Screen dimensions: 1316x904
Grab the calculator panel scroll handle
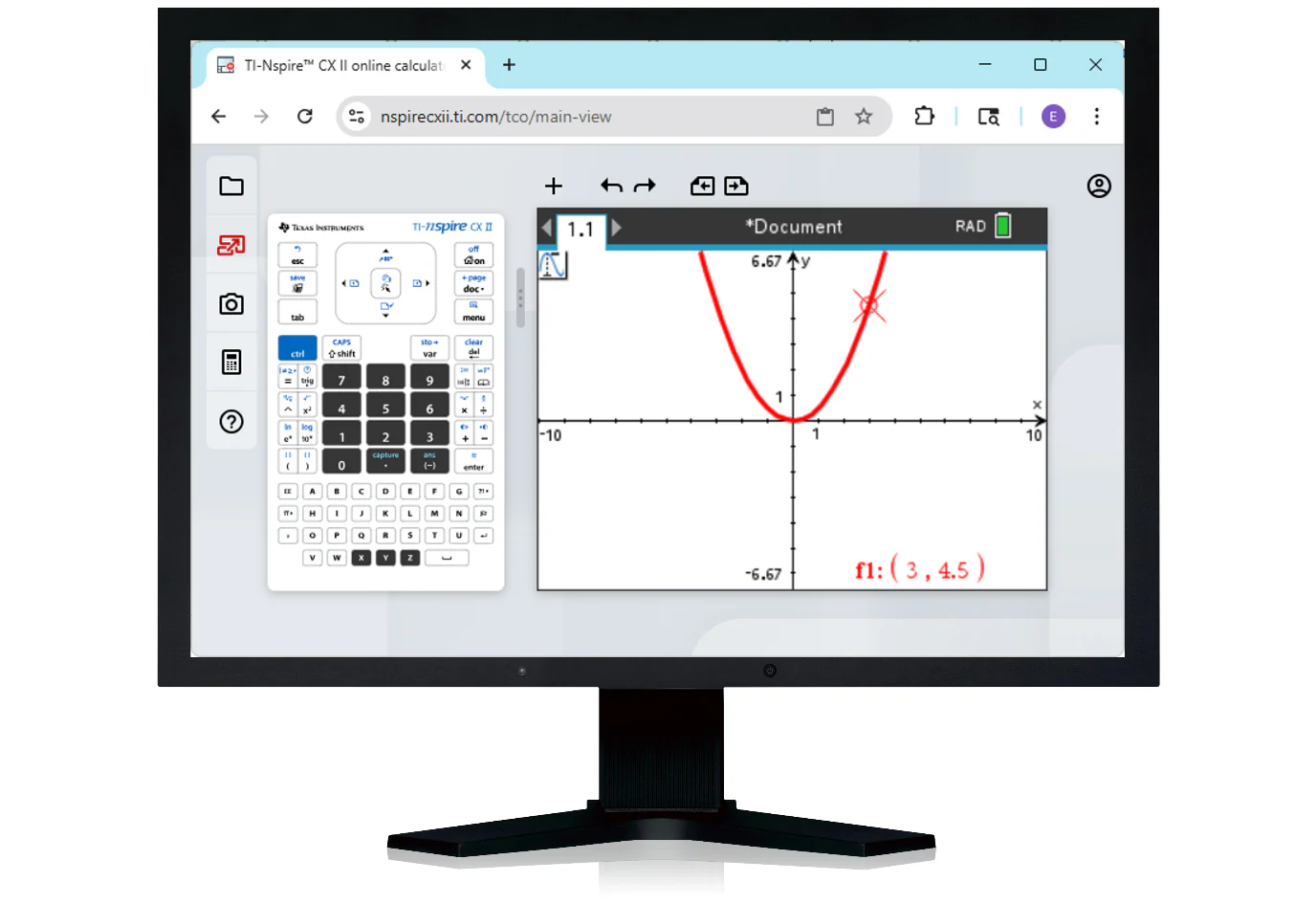(x=520, y=298)
